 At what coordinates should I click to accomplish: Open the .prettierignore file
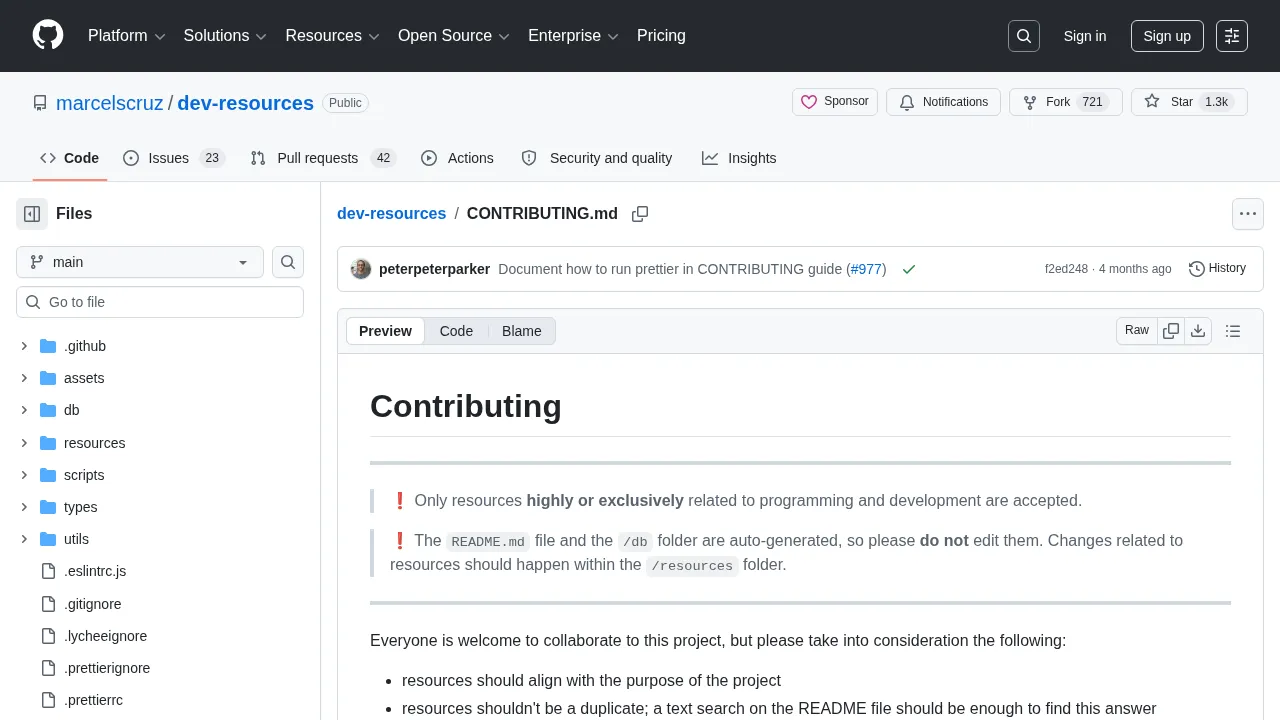[107, 668]
